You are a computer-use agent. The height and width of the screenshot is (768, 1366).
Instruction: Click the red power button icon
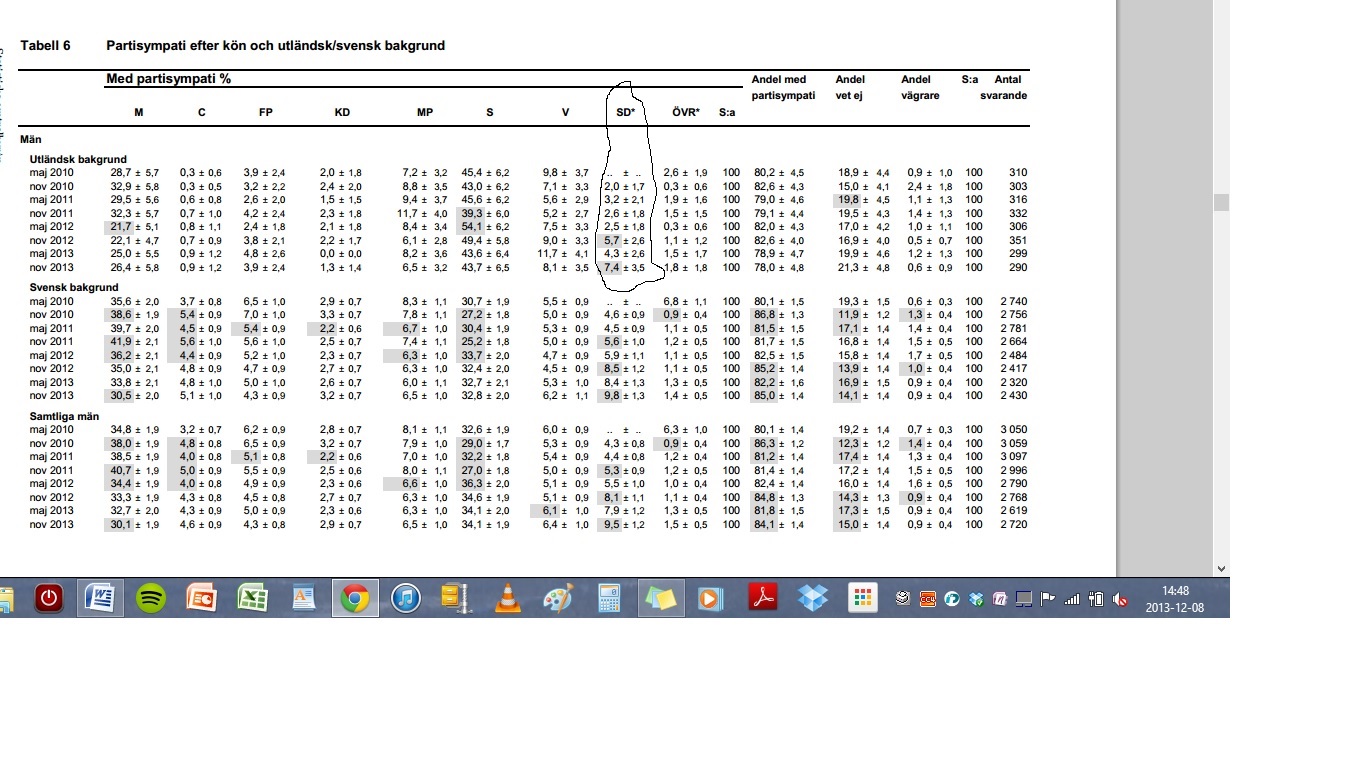49,598
